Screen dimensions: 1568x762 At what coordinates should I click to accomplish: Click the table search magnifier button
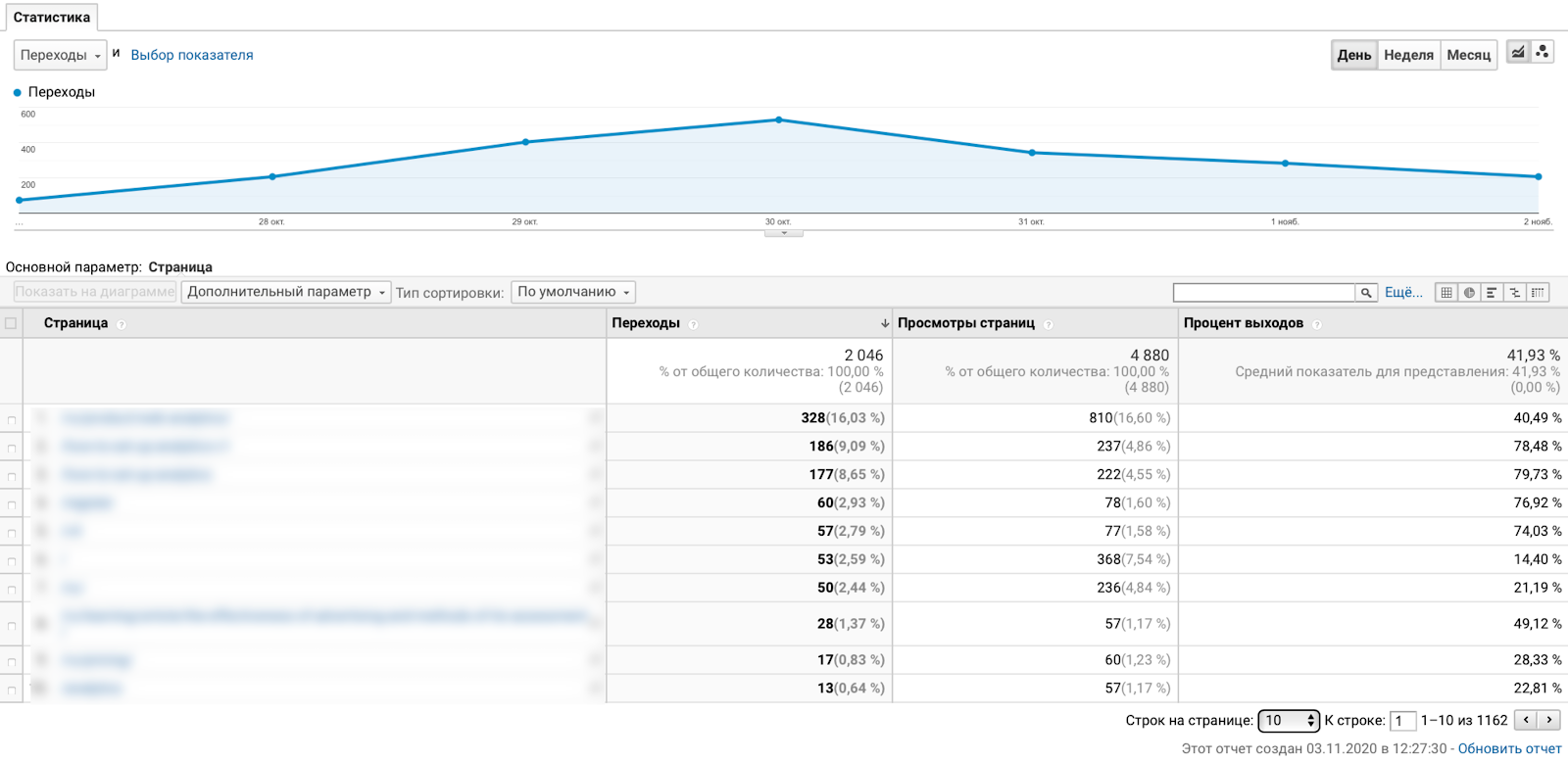click(1367, 292)
